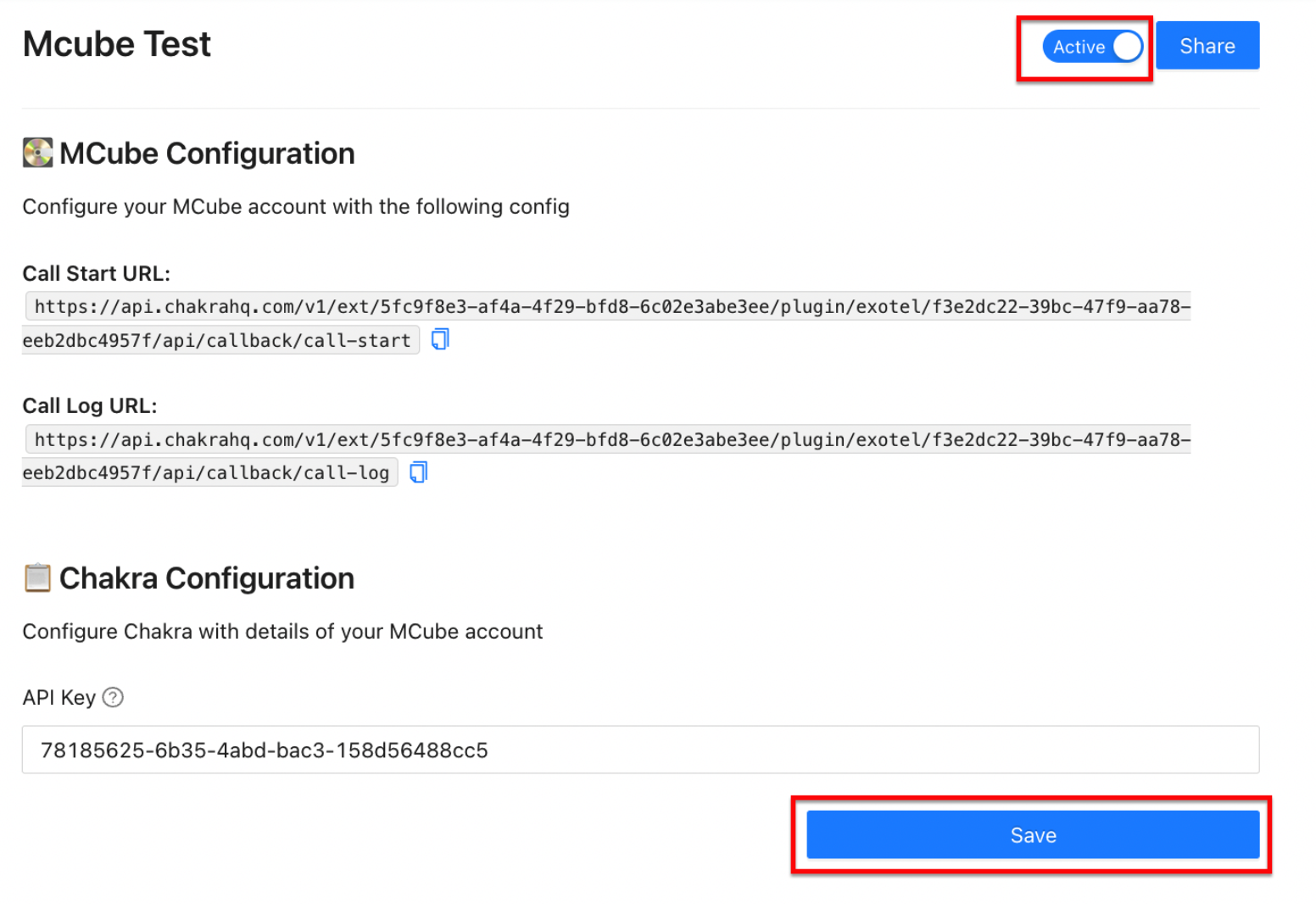The width and height of the screenshot is (1316, 904).
Task: Click the Chakra Configuration clipboard icon
Action: tap(37, 578)
